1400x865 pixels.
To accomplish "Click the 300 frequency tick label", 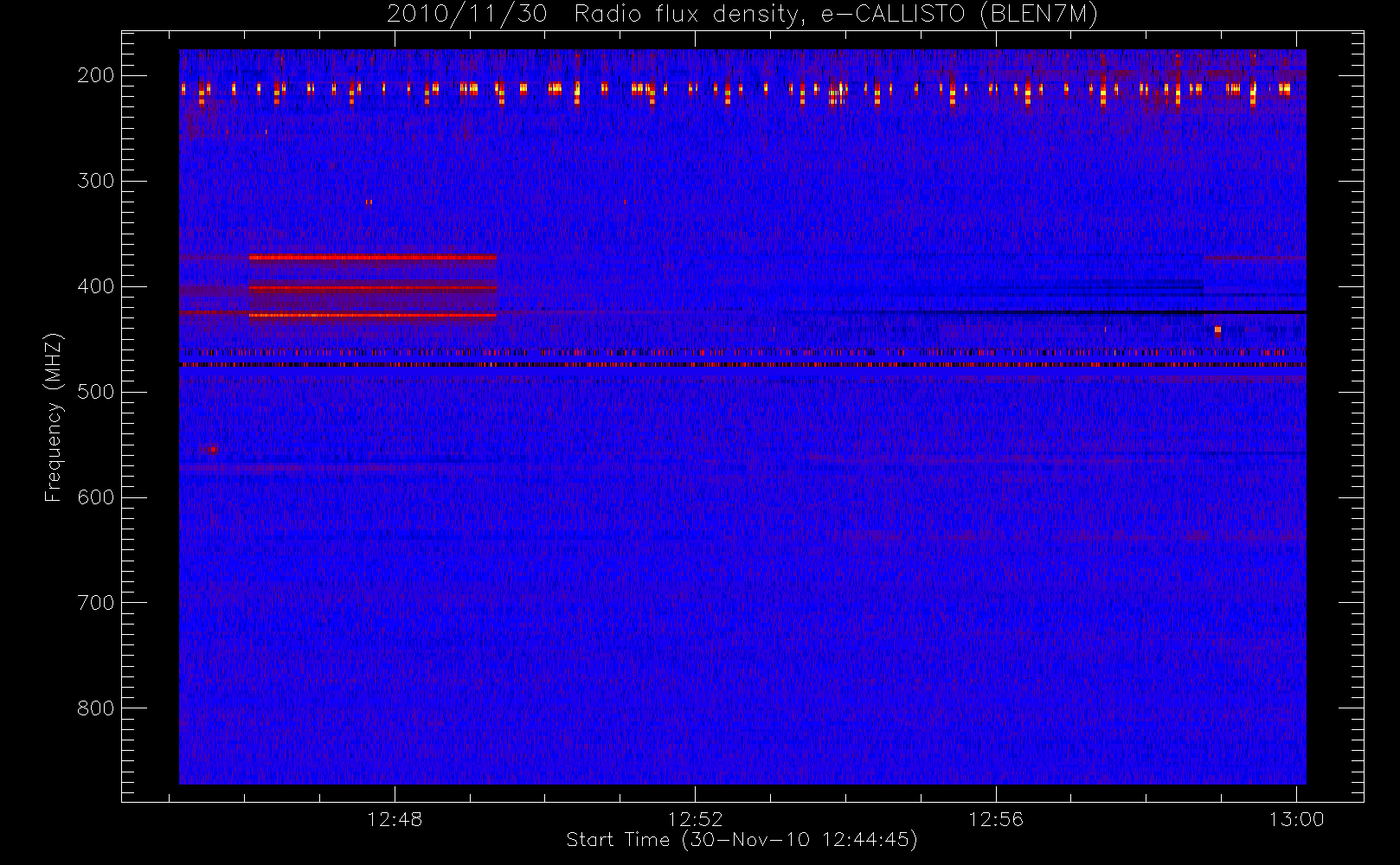I will (x=96, y=181).
